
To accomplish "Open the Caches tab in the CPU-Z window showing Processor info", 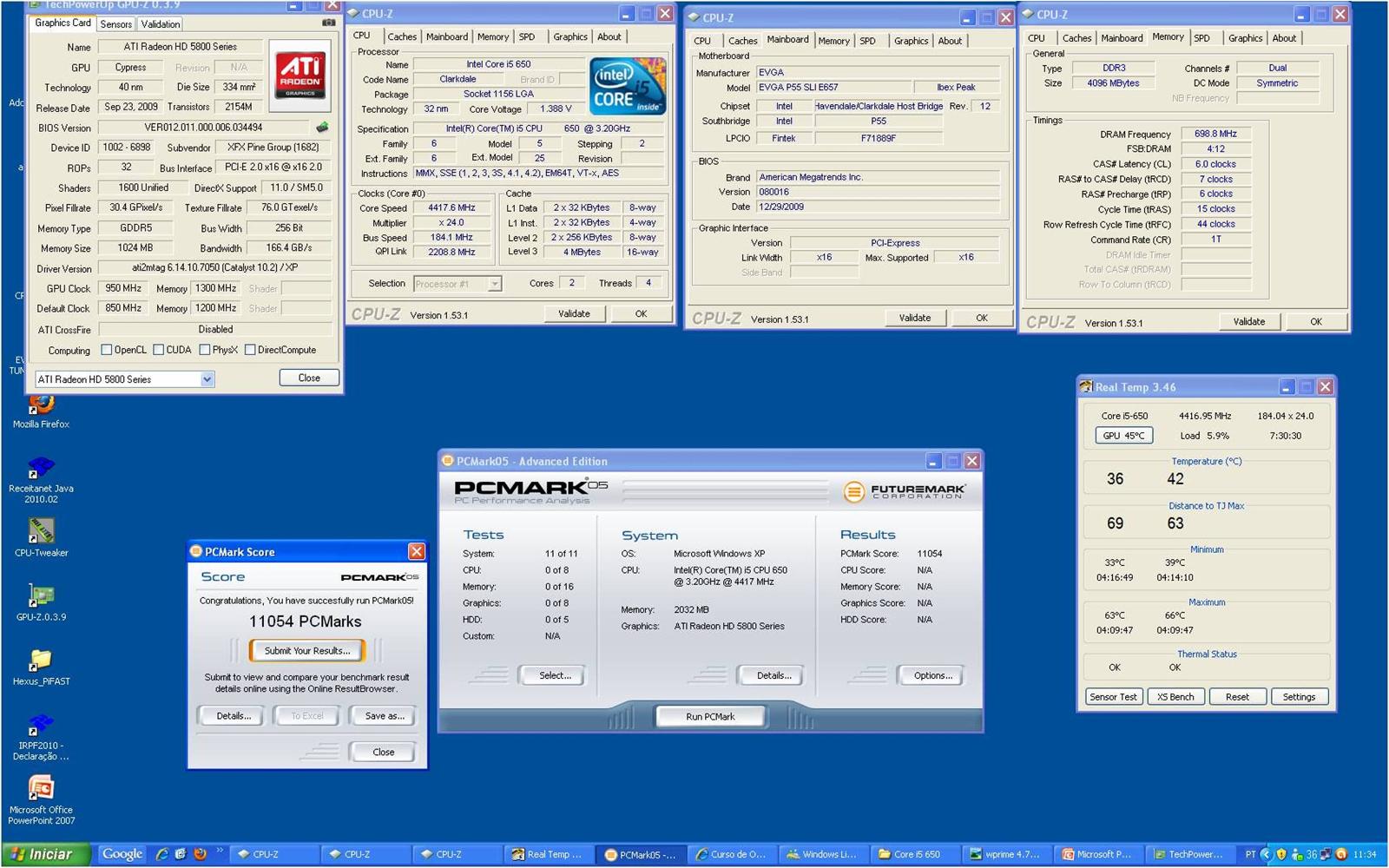I will pos(402,36).
